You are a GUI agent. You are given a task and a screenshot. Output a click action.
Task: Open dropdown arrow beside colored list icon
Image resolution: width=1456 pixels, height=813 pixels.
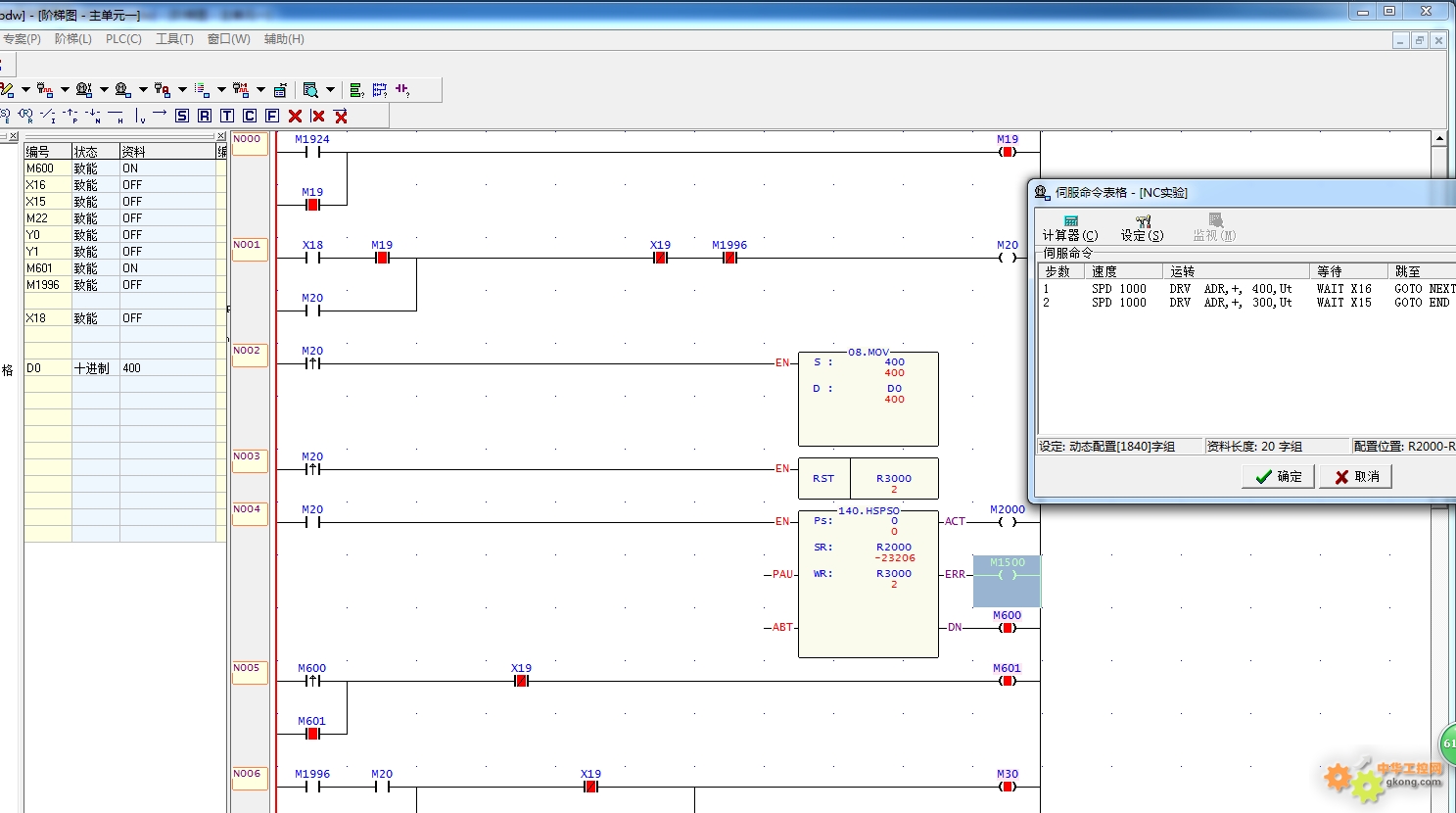click(x=221, y=90)
